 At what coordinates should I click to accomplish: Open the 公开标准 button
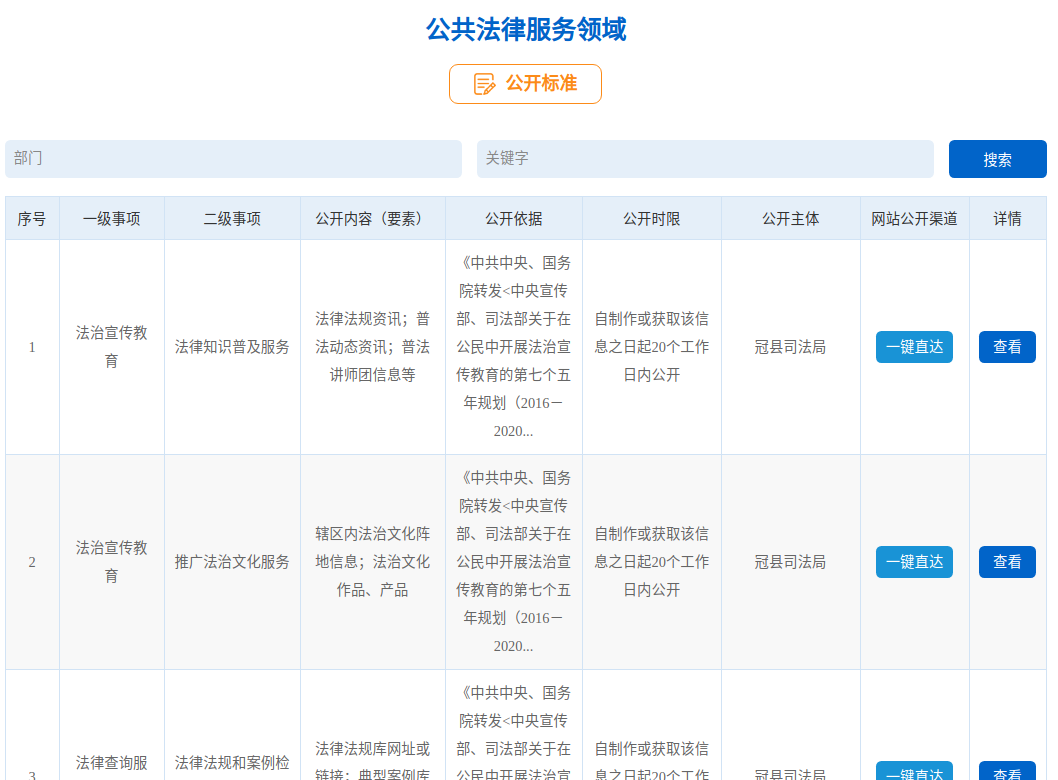526,84
